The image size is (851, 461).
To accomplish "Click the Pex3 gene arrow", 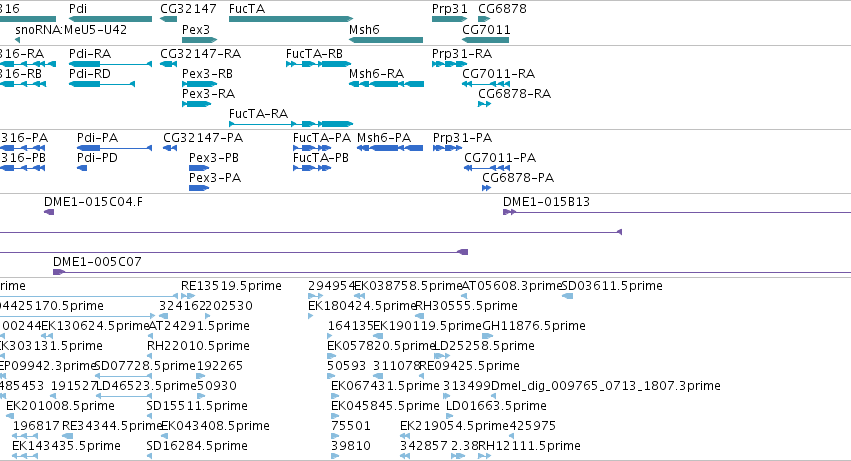I will pos(200,40).
